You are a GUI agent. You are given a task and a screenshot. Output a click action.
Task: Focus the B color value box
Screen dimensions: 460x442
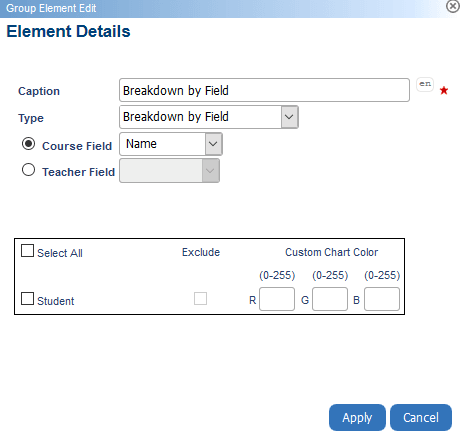(382, 299)
